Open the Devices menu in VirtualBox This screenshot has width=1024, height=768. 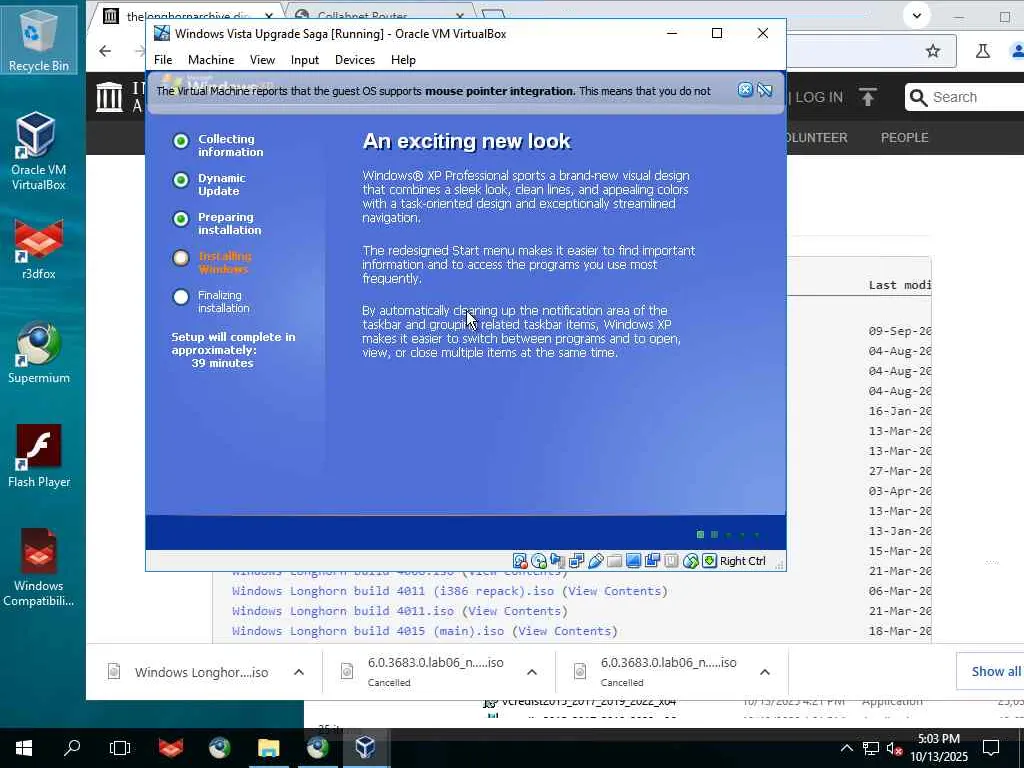pos(355,59)
